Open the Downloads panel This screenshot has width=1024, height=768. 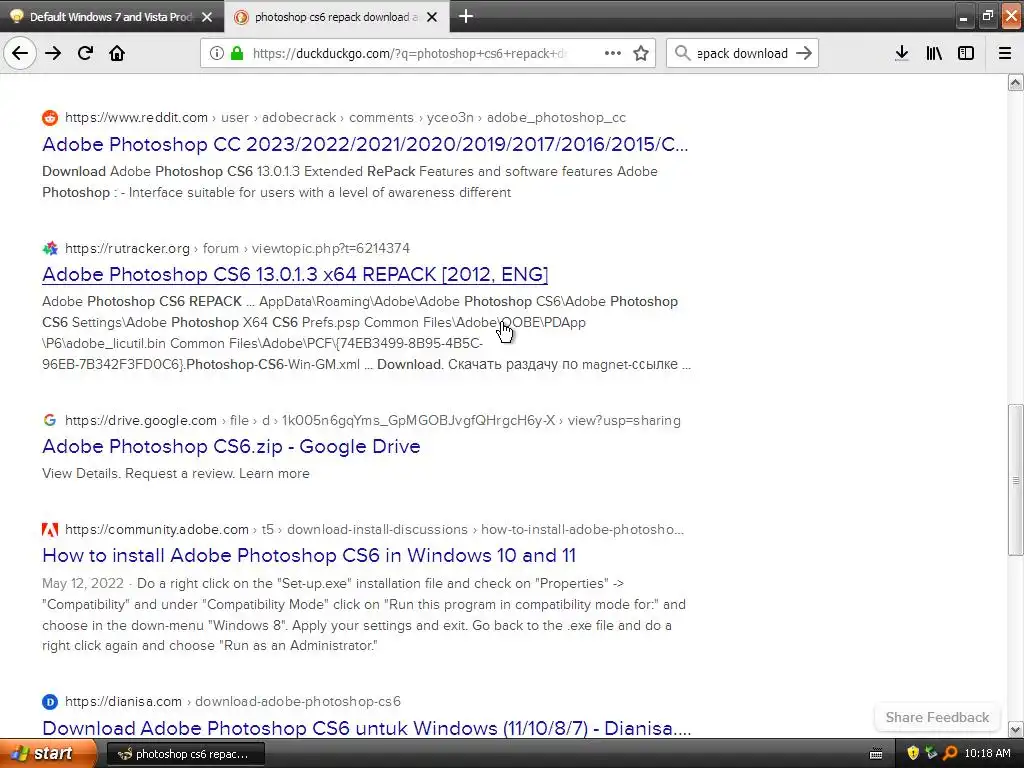coord(901,53)
